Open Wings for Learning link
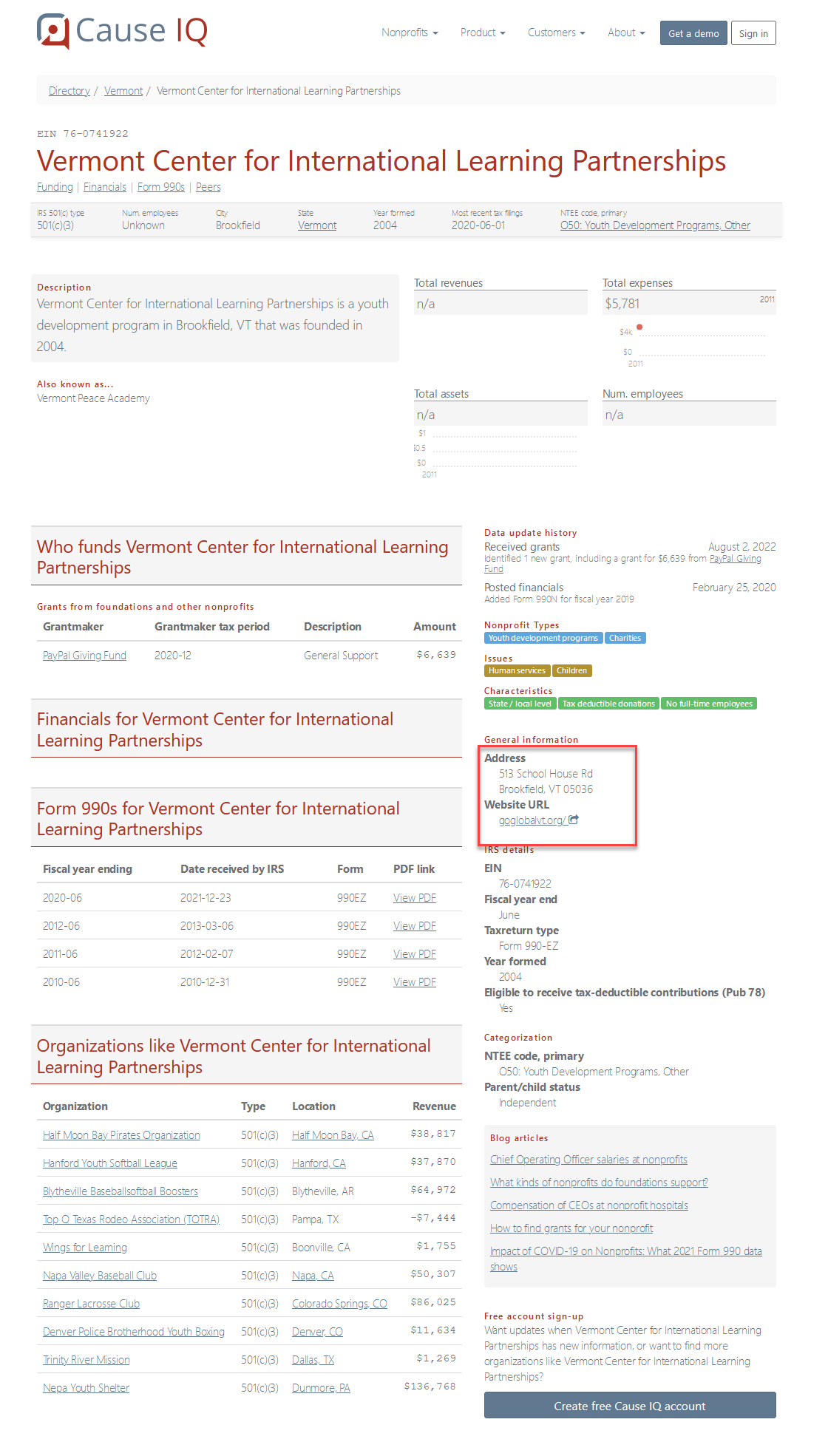This screenshot has width=828, height=1456. 85,1248
